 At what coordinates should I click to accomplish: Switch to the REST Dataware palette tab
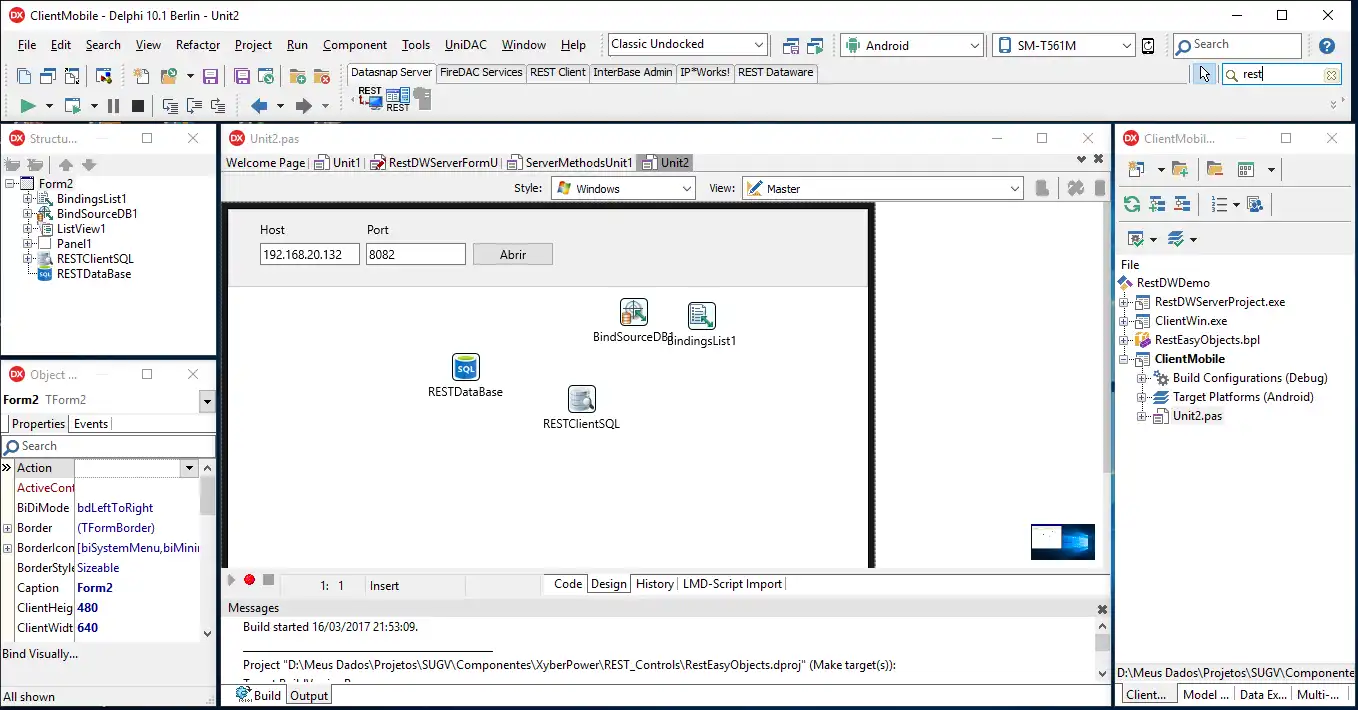pos(775,72)
